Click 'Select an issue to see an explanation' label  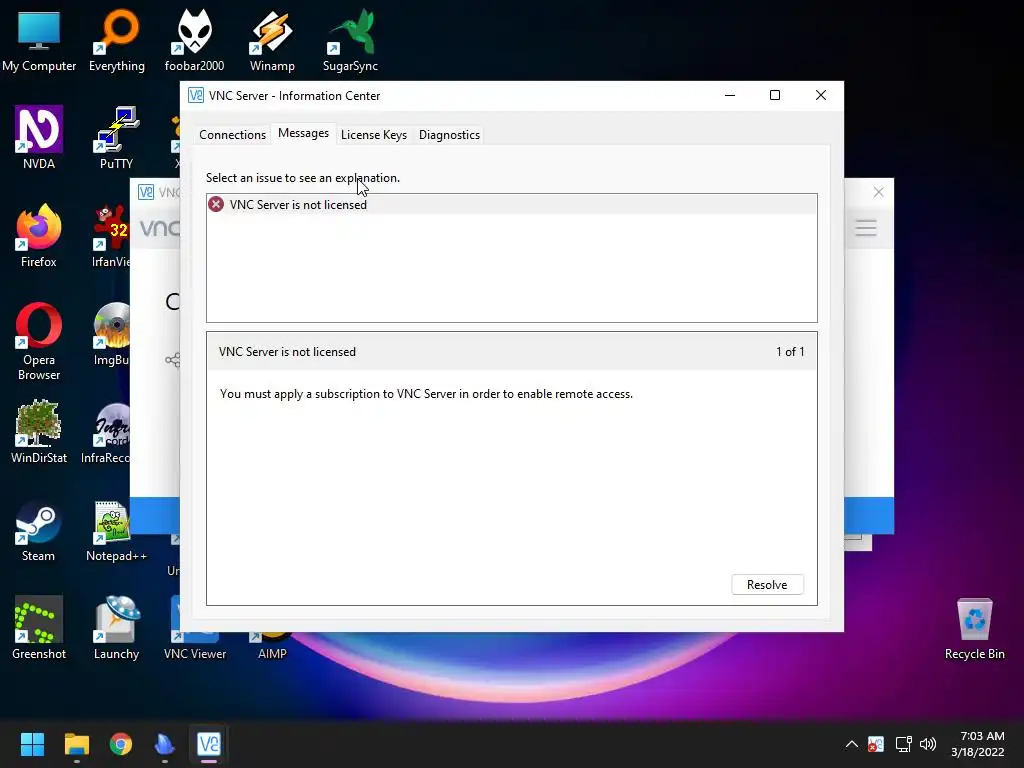(x=303, y=178)
